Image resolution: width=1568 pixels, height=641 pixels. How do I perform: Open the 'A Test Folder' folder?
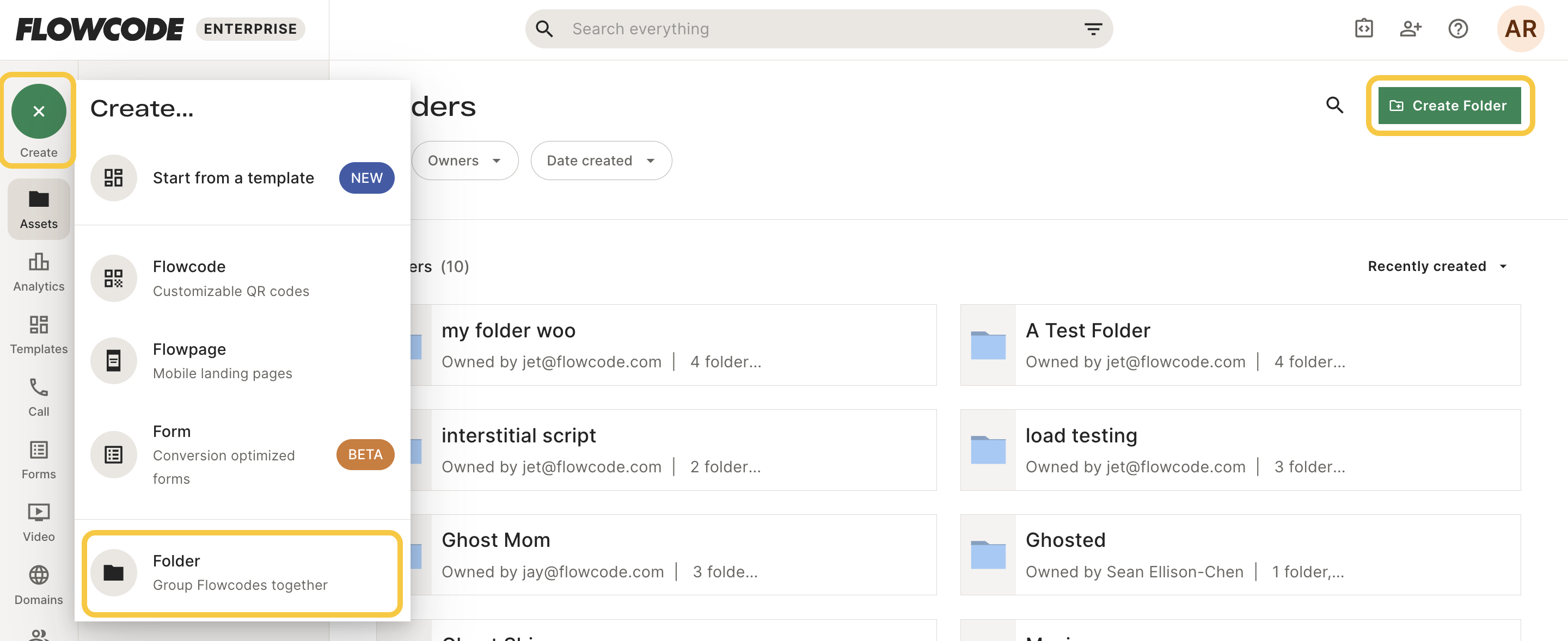1240,345
